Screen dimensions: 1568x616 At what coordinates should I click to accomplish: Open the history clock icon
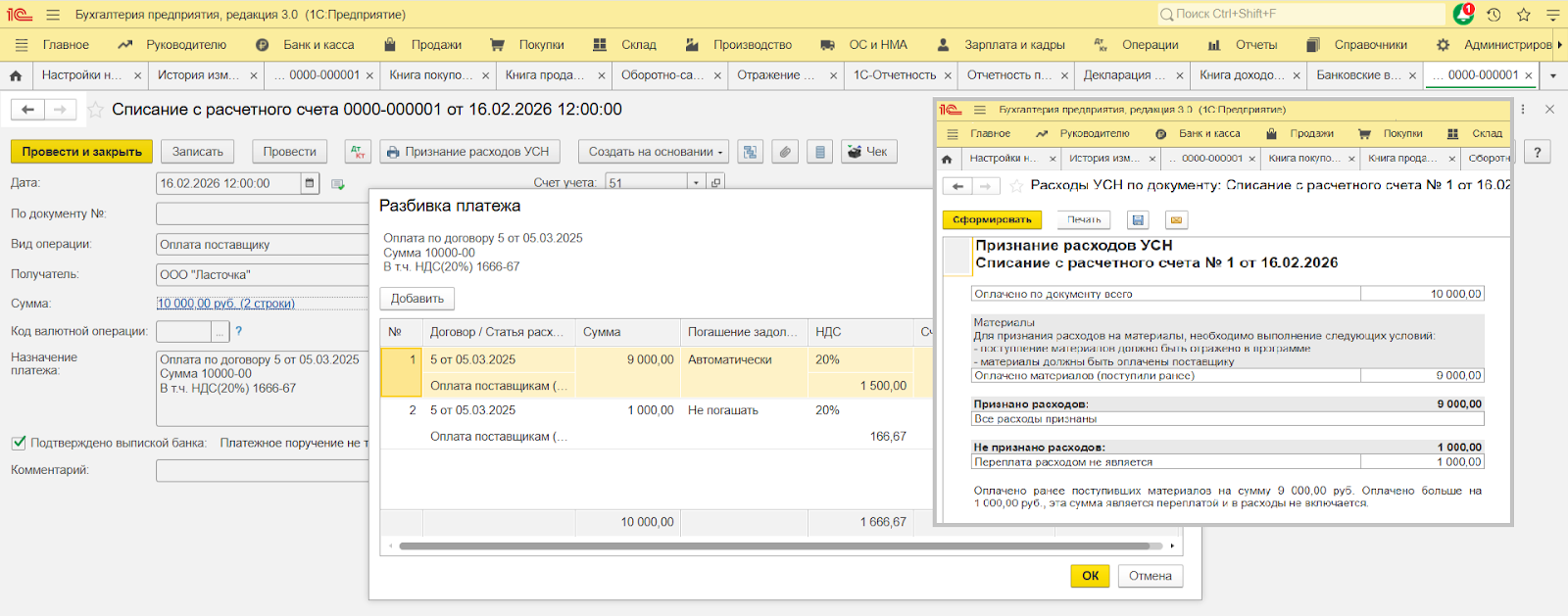[1494, 15]
